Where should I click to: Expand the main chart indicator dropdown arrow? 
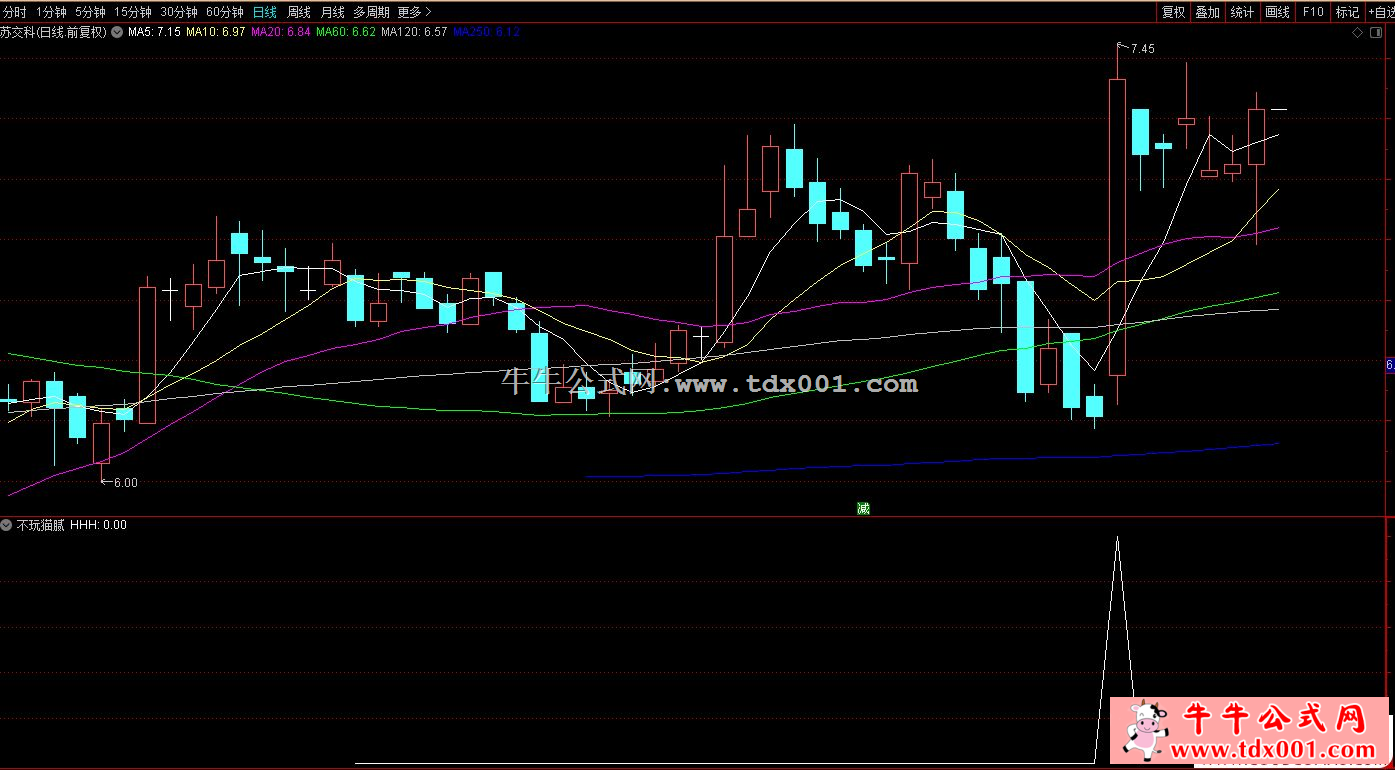point(118,32)
